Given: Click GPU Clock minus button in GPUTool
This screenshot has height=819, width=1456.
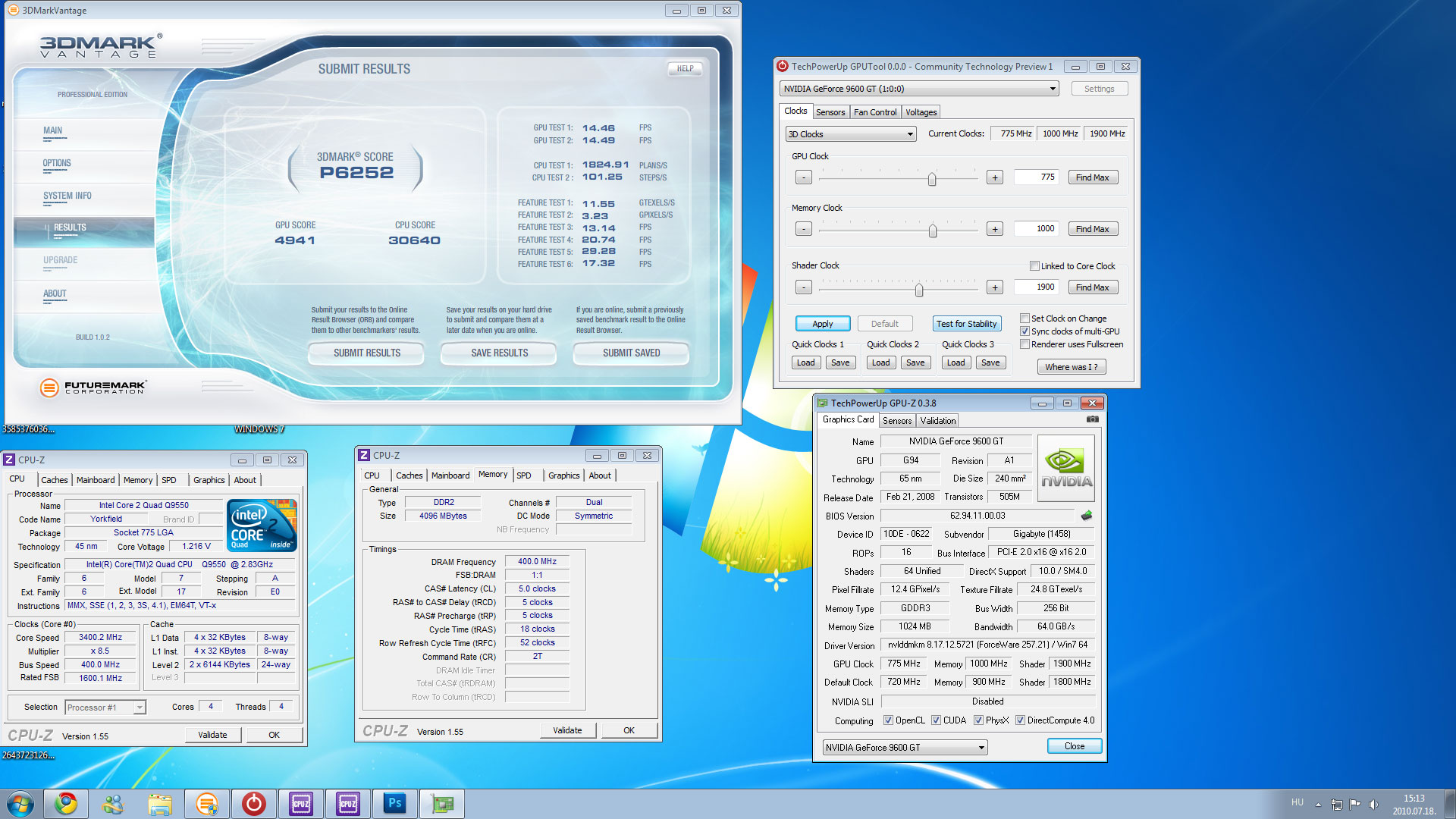Looking at the screenshot, I should [x=804, y=177].
